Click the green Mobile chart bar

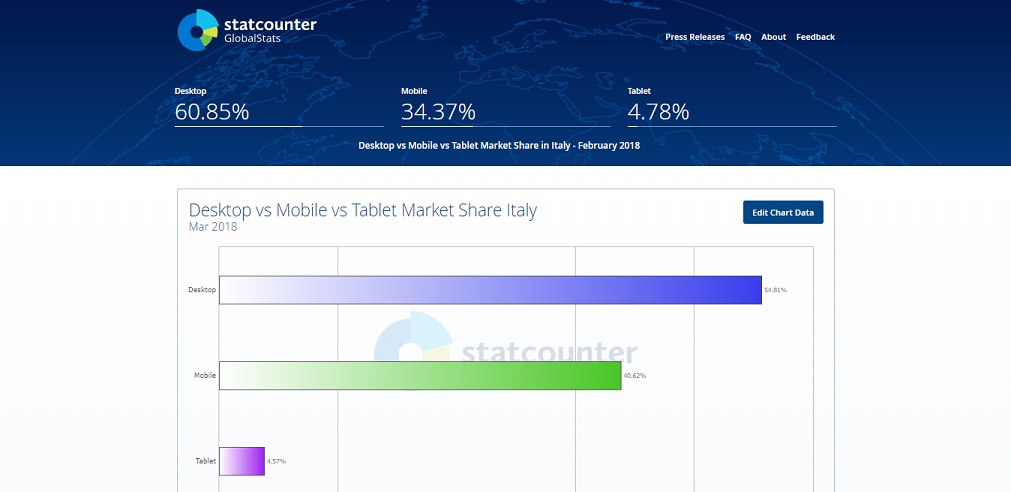[x=420, y=375]
